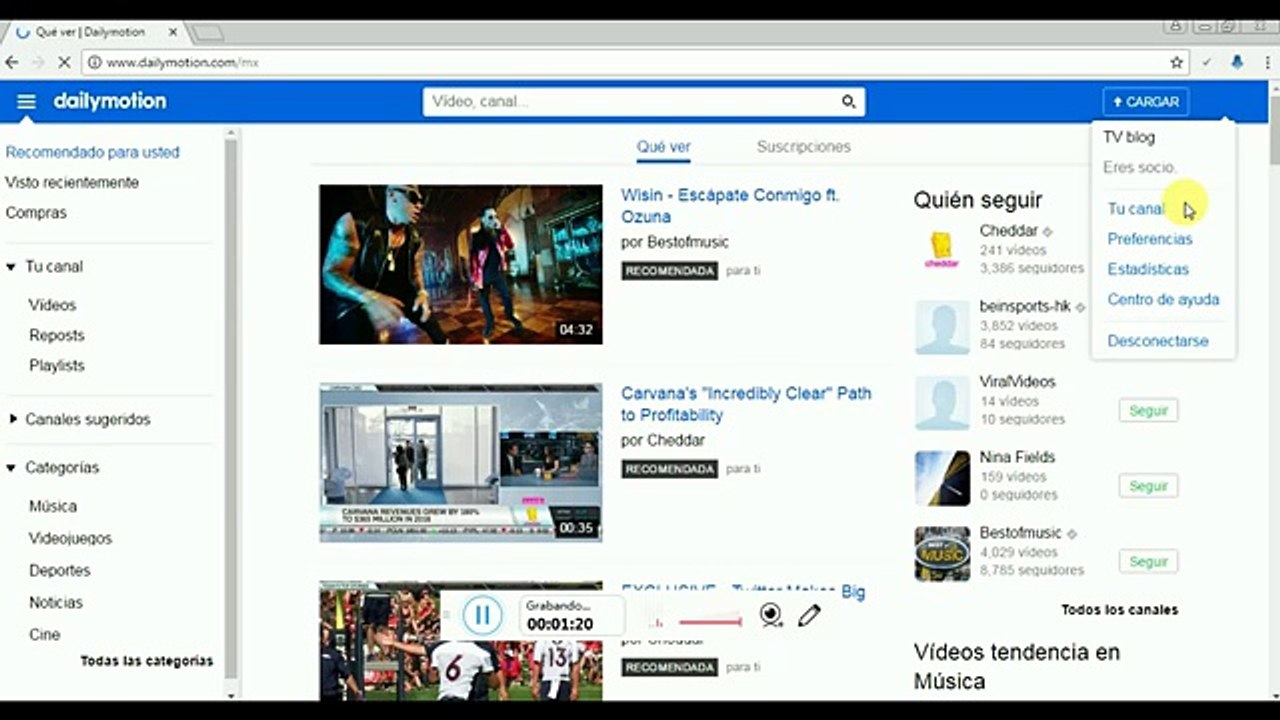Image resolution: width=1280 pixels, height=720 pixels.
Task: Open 'Todas las categorías' link
Action: (x=147, y=661)
